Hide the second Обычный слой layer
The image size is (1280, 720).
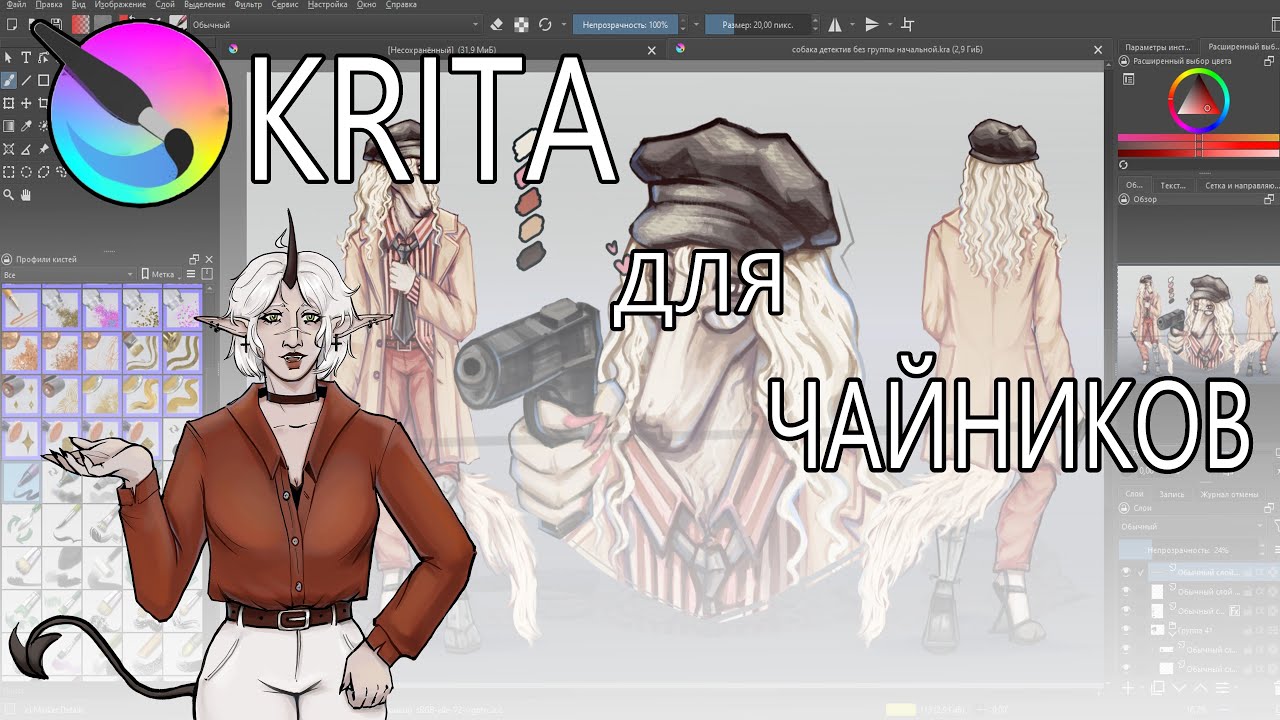click(1126, 591)
